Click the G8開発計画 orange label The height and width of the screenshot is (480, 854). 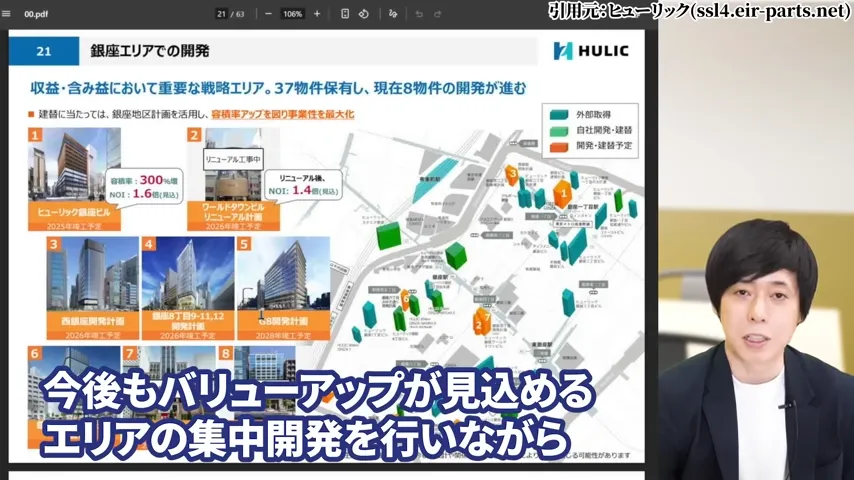283,326
